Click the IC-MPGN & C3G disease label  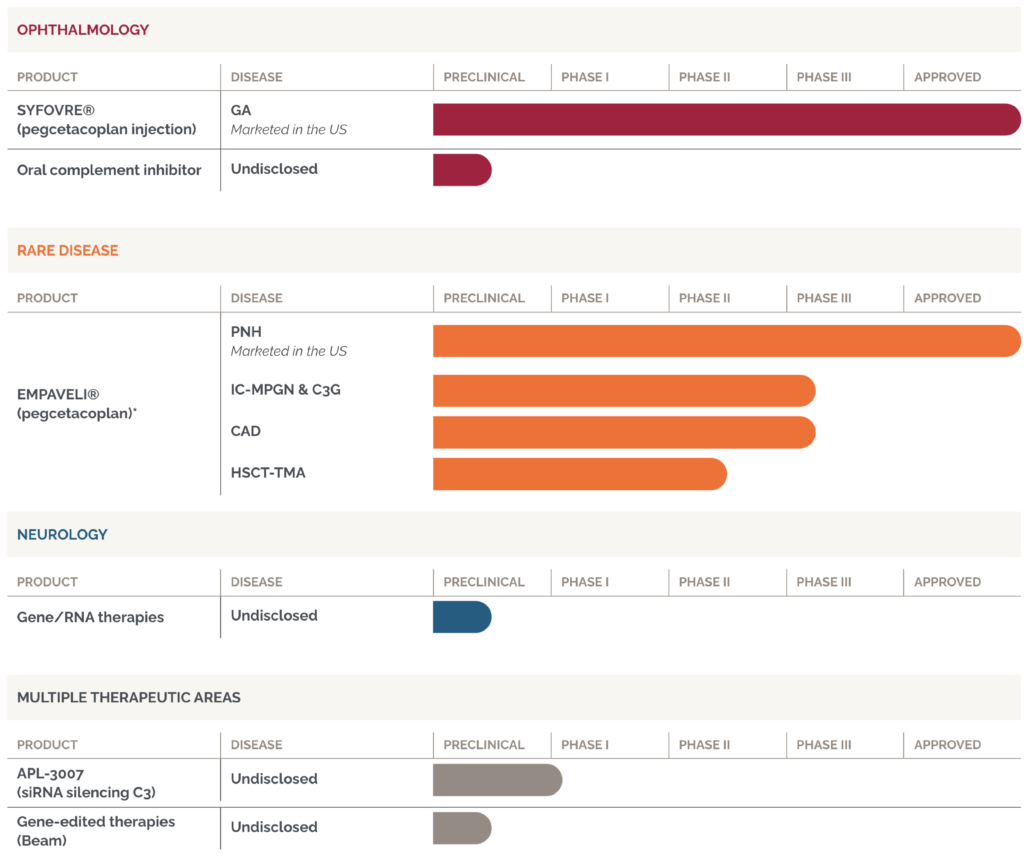pos(286,390)
